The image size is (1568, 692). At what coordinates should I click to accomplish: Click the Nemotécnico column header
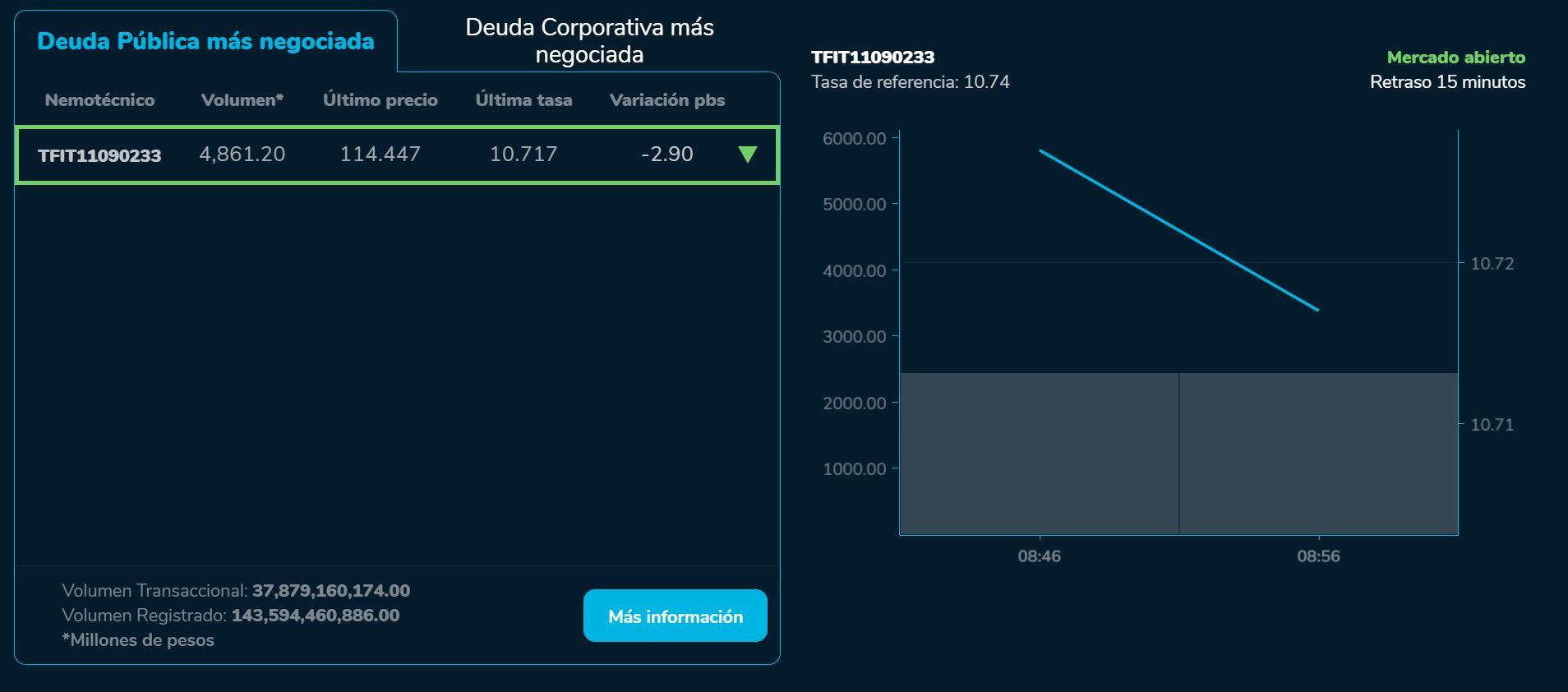[99, 100]
